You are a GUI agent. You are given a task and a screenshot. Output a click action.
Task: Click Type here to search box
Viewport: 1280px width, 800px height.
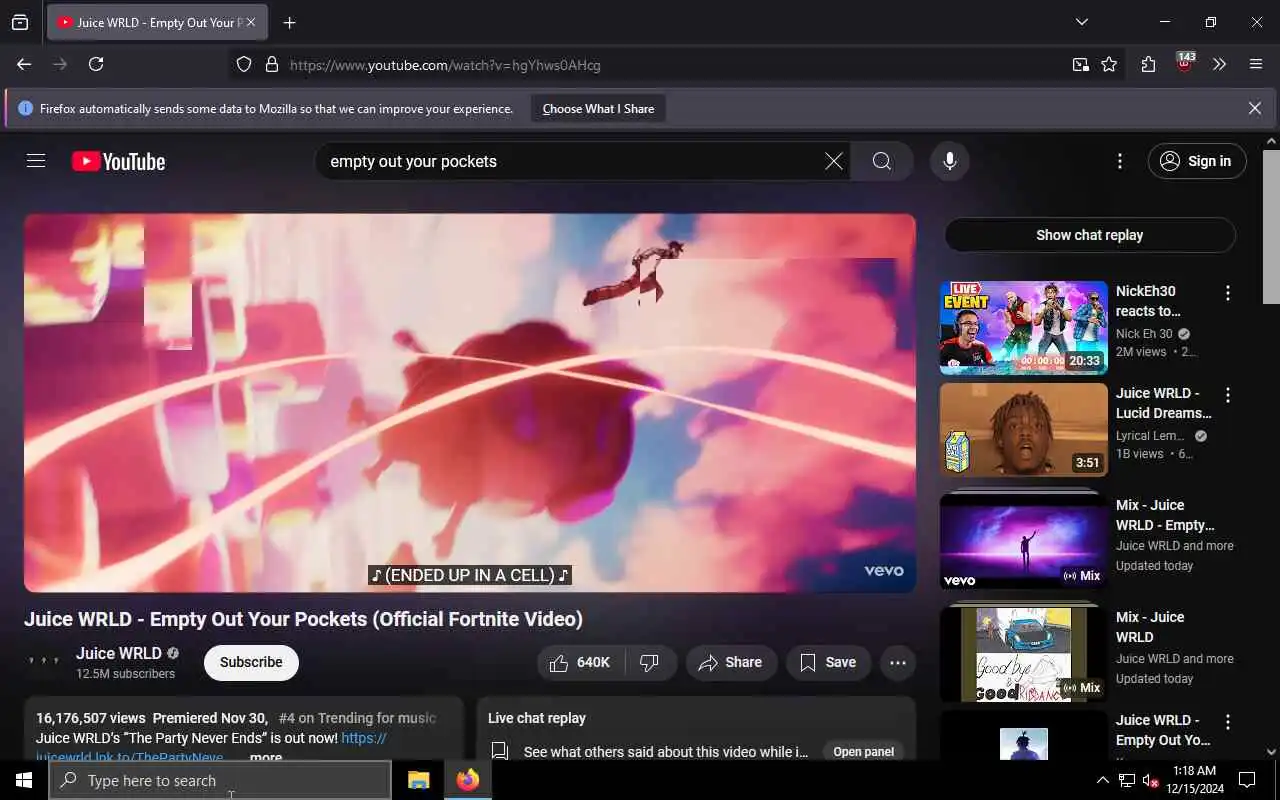[x=220, y=780]
